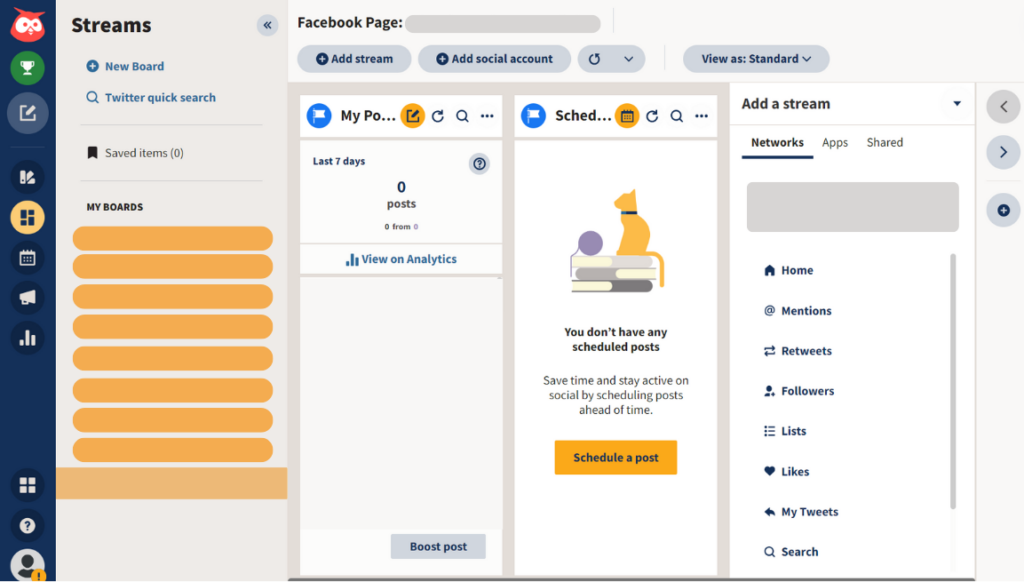Open the Composer pencil icon
The image size is (1024, 582).
[27, 113]
